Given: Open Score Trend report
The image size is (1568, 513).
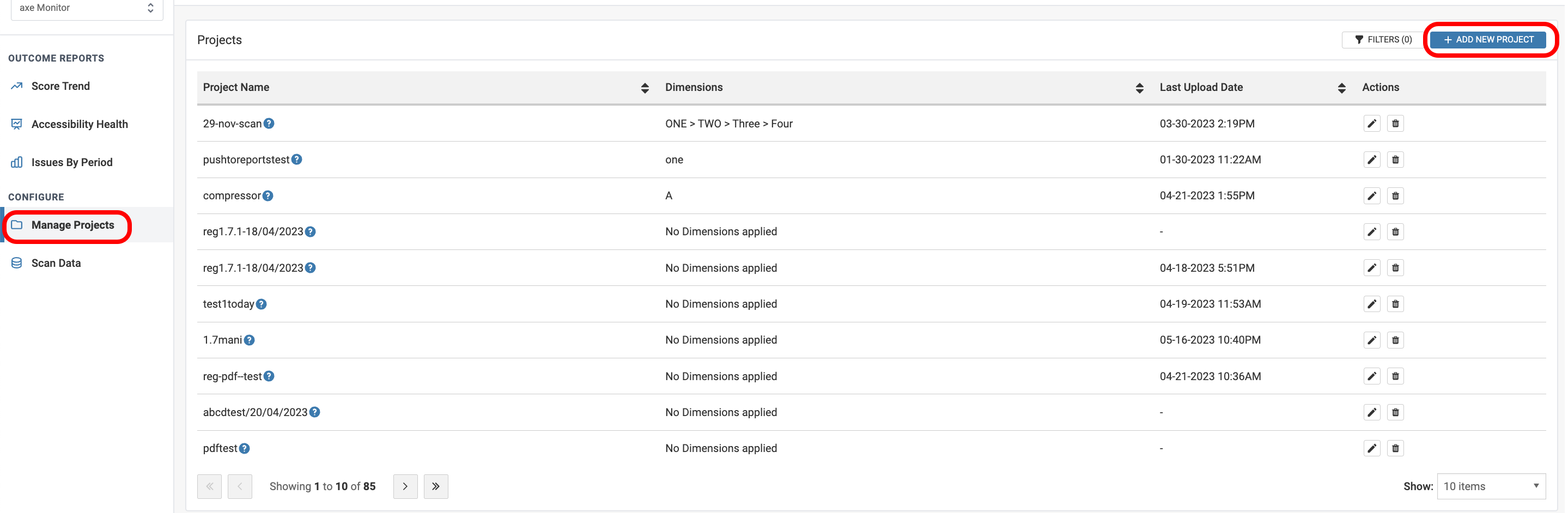Looking at the screenshot, I should click(x=60, y=87).
